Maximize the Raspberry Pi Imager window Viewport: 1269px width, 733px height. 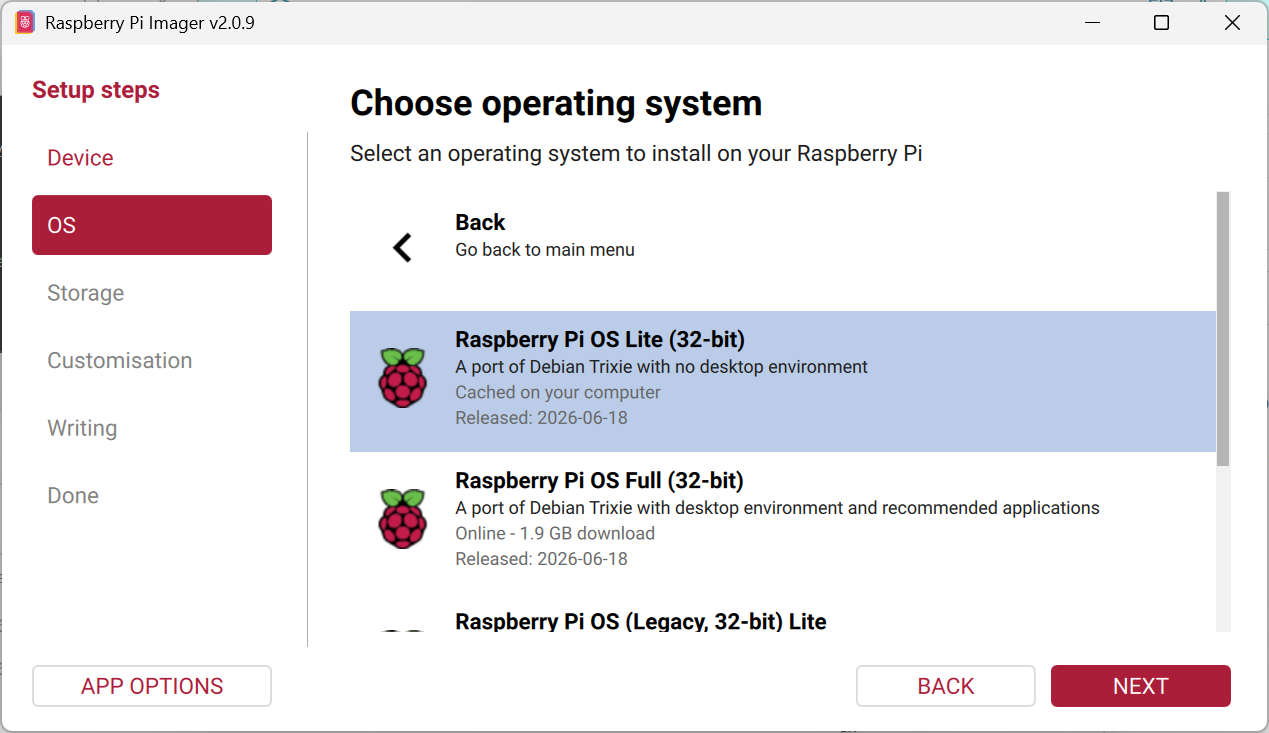tap(1161, 22)
